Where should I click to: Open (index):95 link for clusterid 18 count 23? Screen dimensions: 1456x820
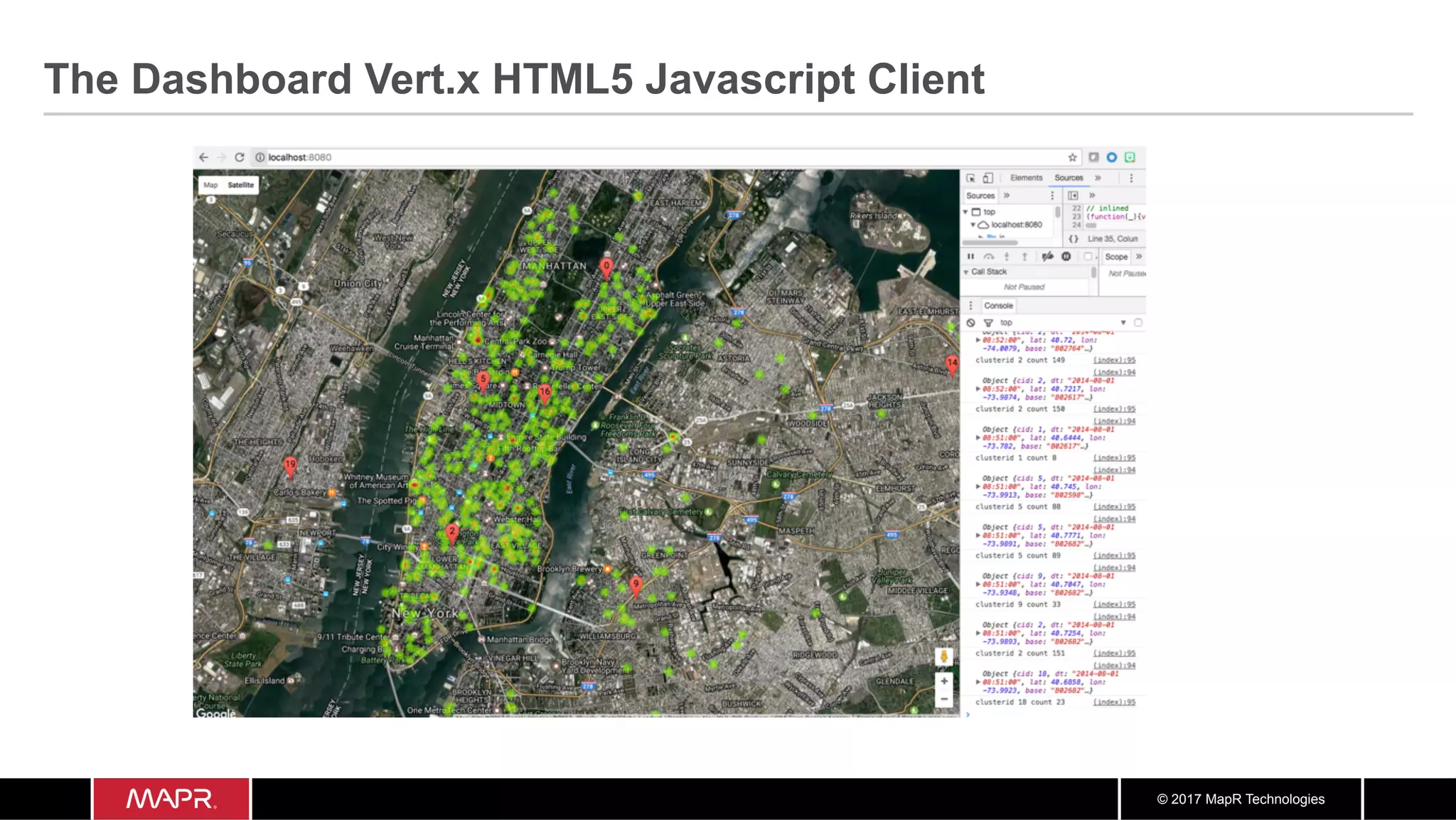[1114, 703]
